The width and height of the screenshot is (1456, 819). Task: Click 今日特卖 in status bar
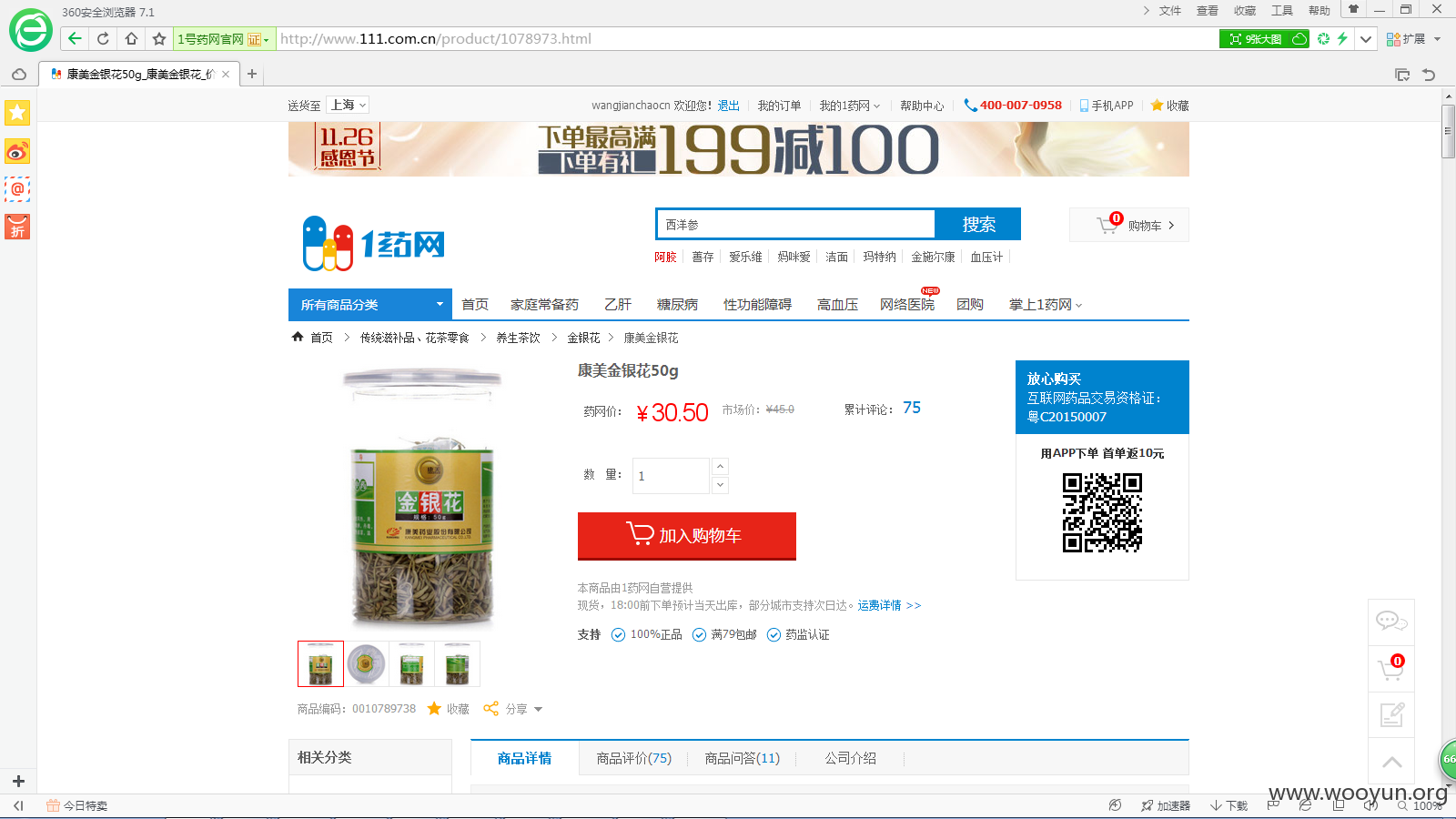77,805
